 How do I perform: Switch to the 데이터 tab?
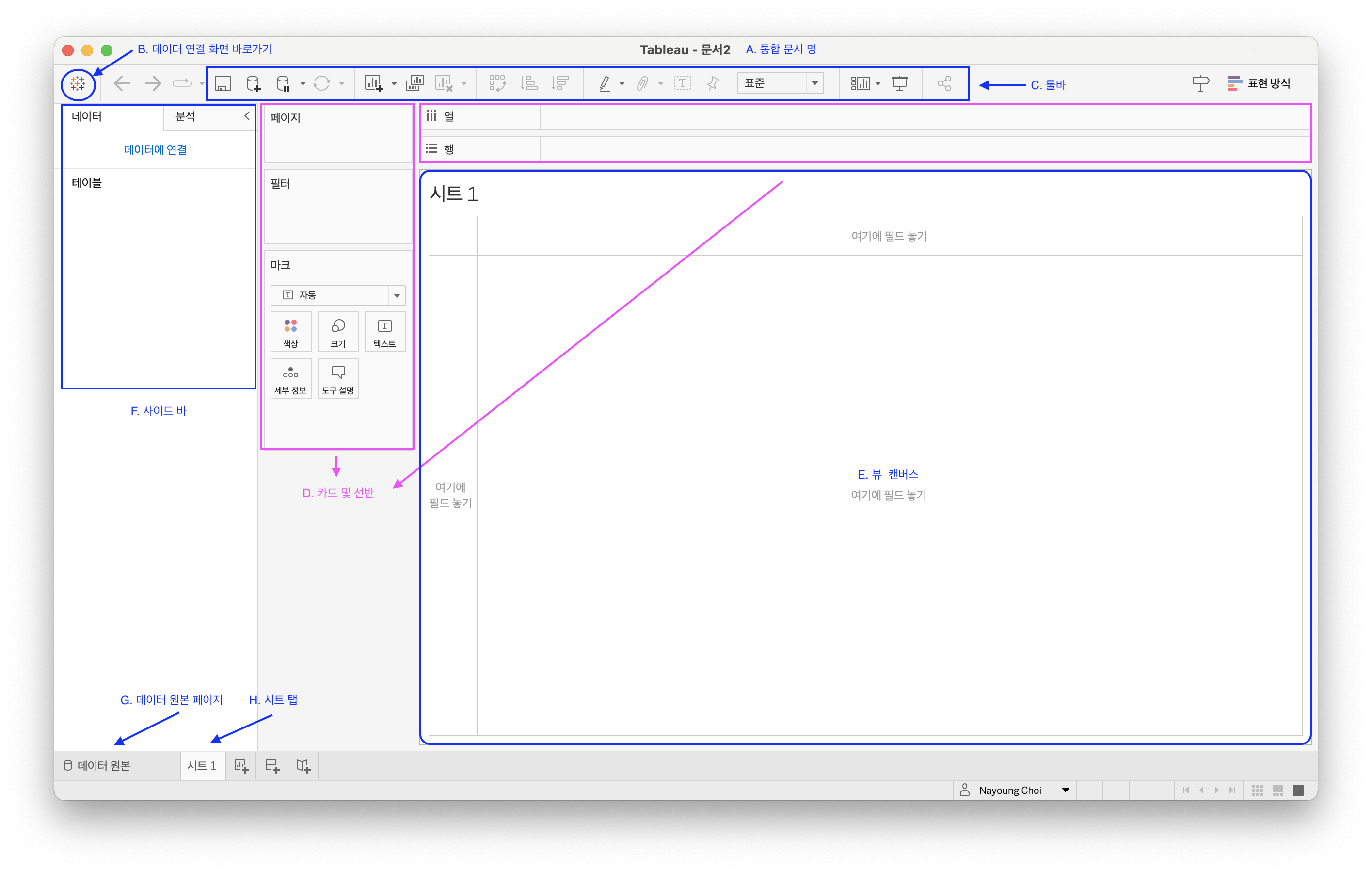pos(87,116)
